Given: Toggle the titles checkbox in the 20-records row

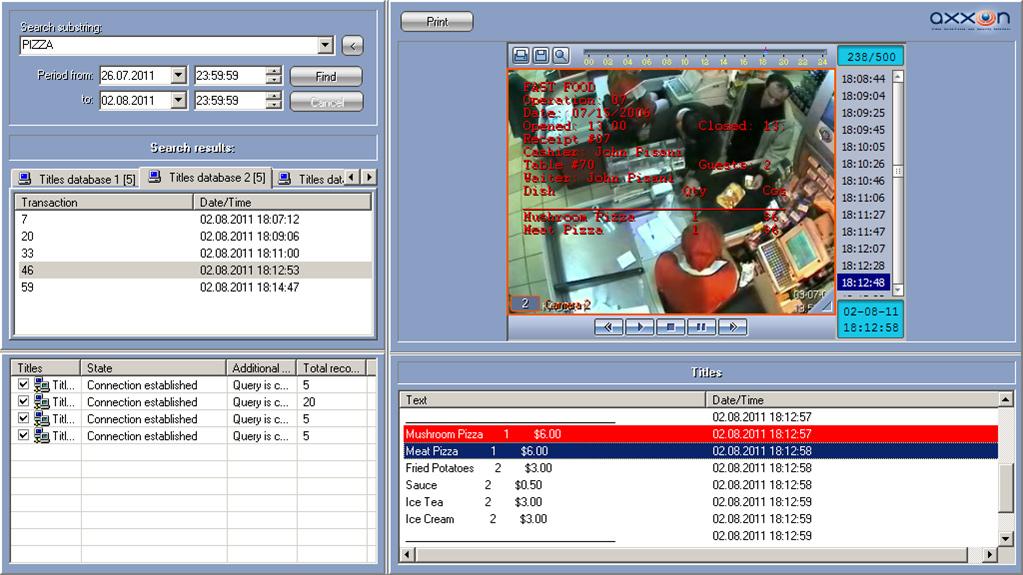Looking at the screenshot, I should pos(24,402).
